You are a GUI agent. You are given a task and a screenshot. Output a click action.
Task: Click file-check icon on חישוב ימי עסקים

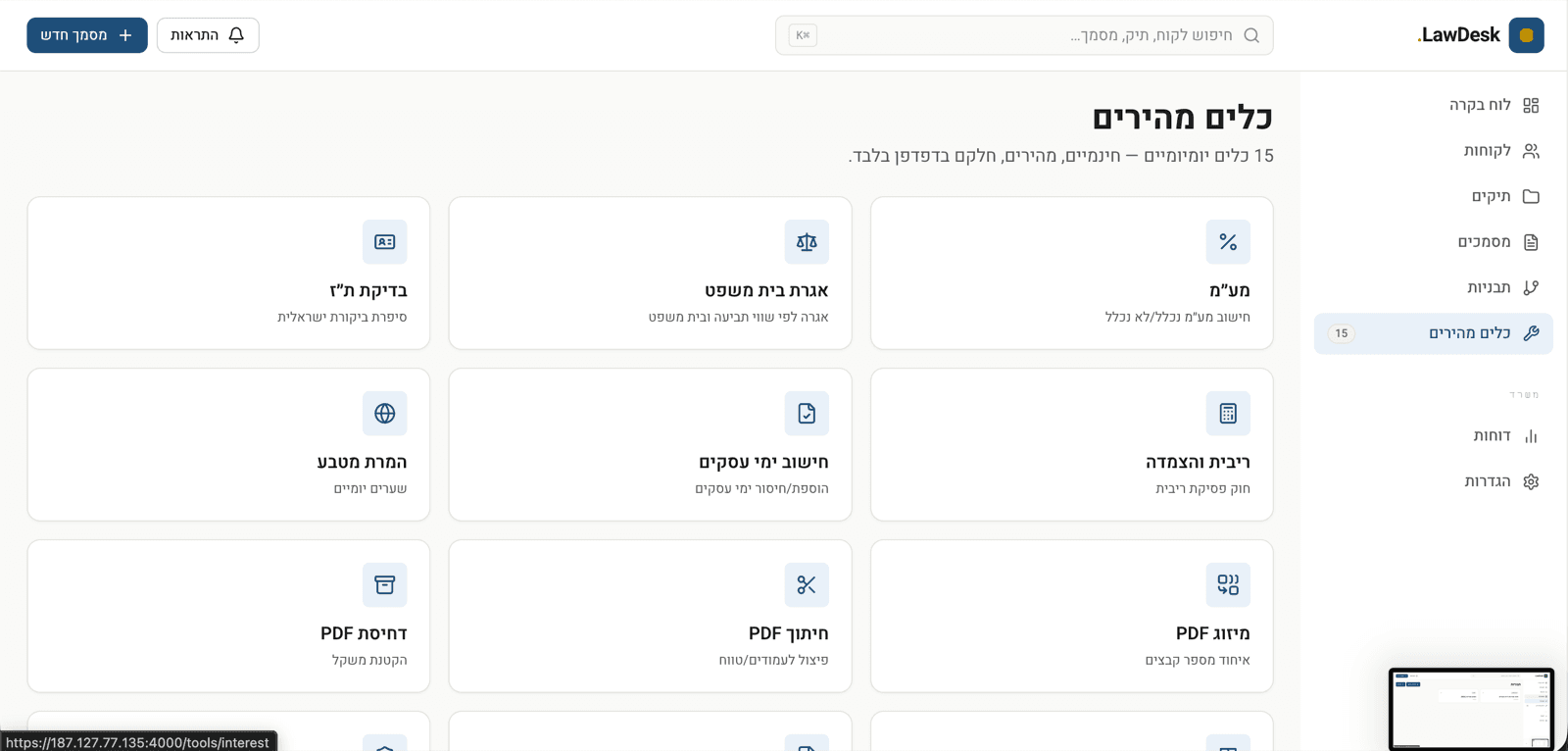[x=807, y=414]
